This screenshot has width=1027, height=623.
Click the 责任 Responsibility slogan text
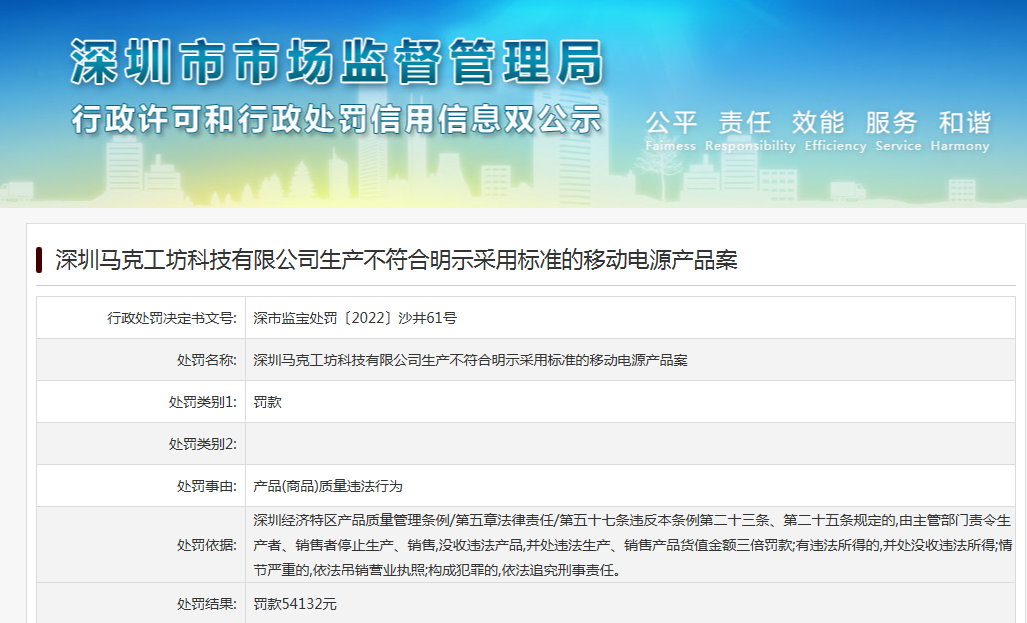(x=750, y=131)
